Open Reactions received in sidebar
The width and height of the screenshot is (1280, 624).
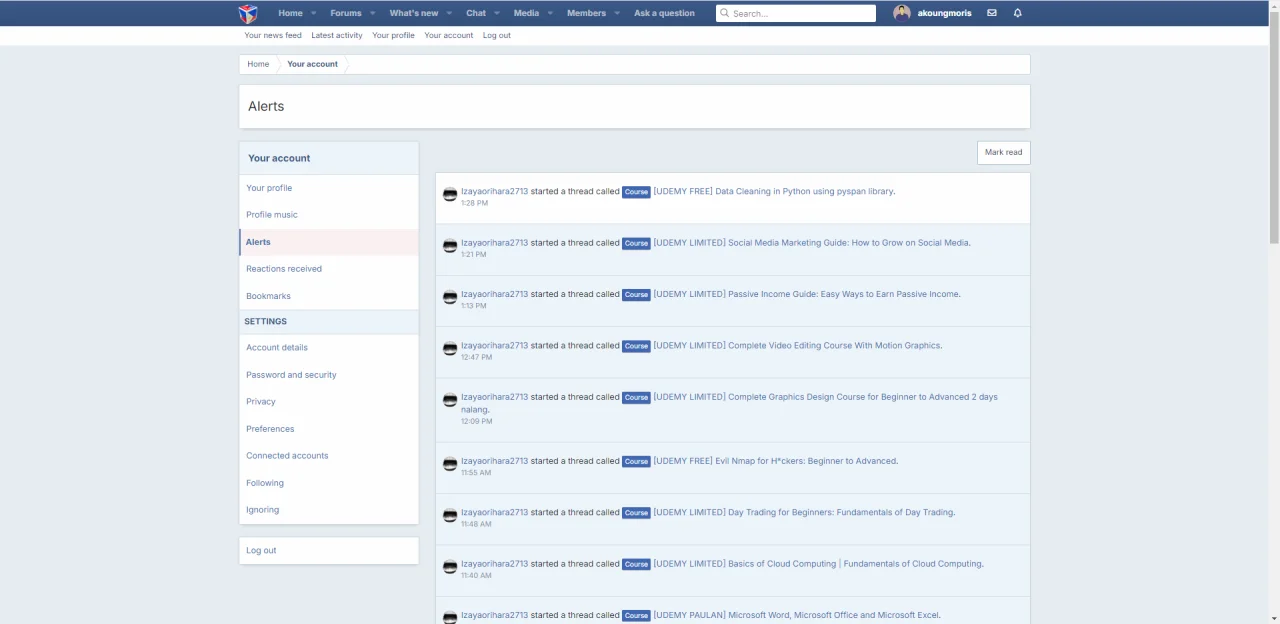click(x=329, y=269)
